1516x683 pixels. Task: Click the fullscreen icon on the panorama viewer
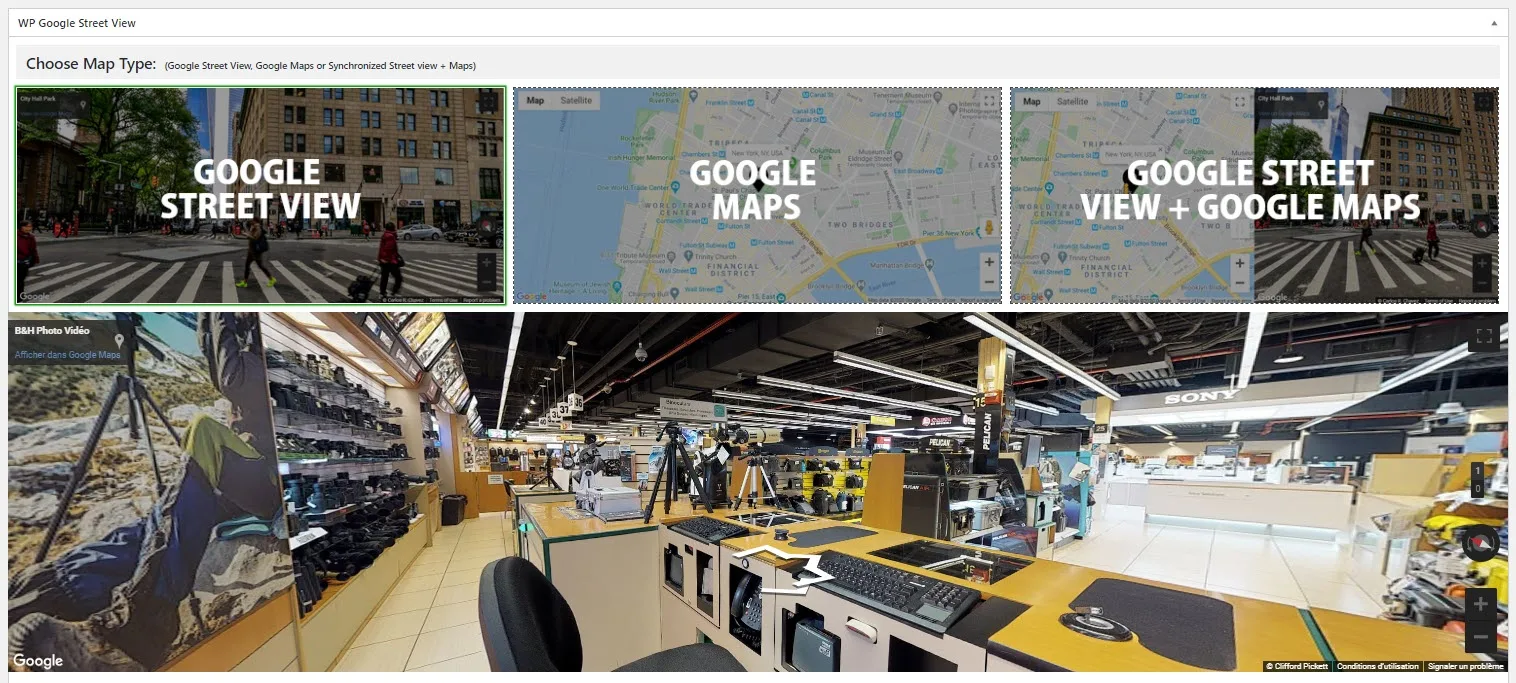point(1484,336)
